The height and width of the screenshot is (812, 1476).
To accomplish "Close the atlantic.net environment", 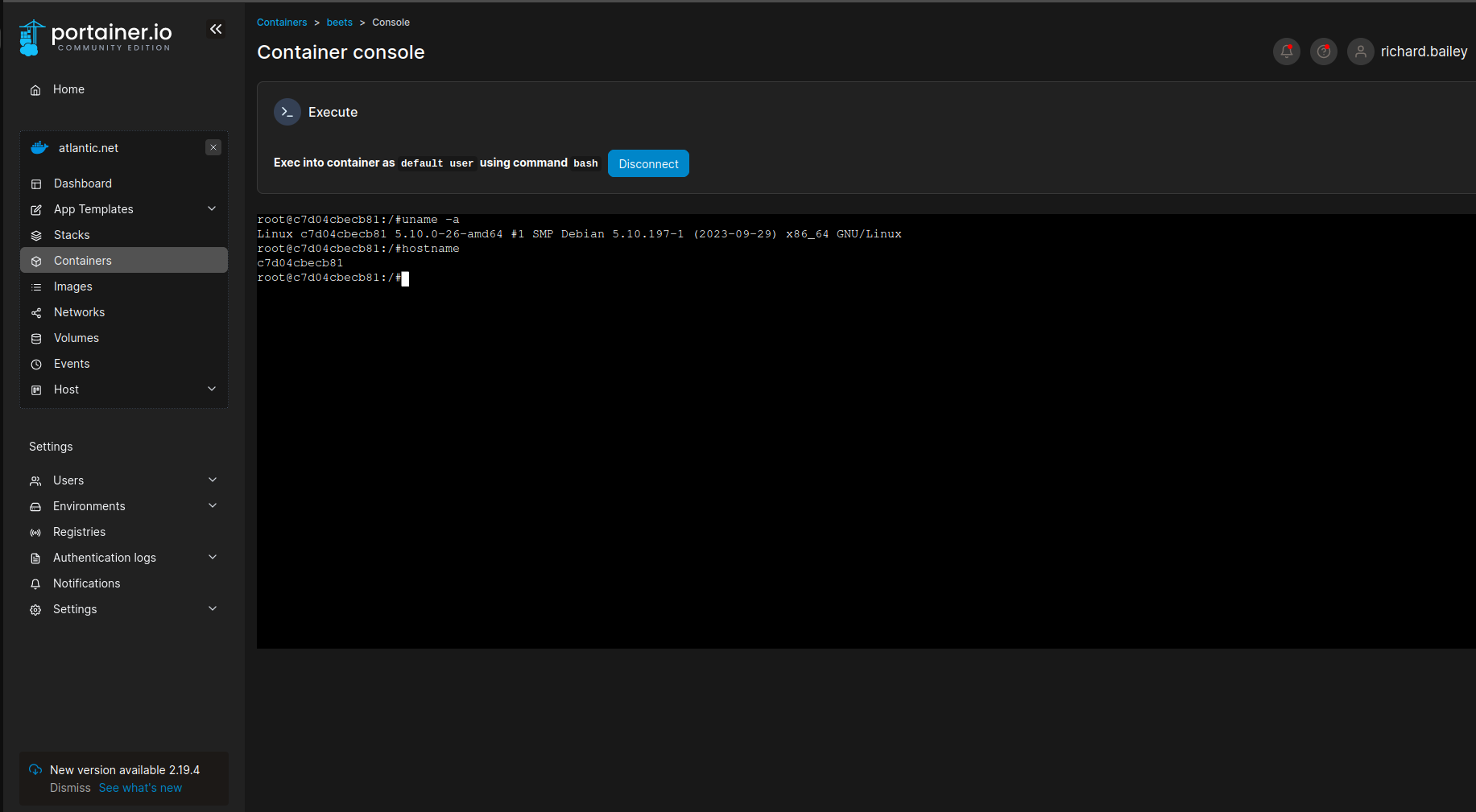I will pyautogui.click(x=213, y=147).
